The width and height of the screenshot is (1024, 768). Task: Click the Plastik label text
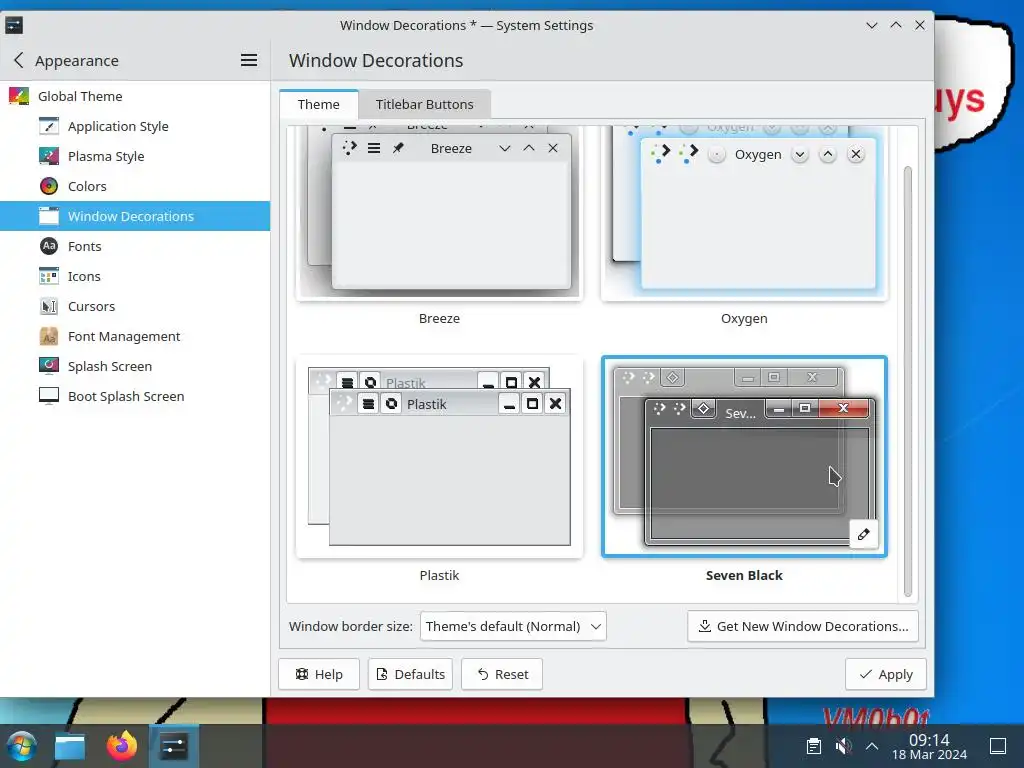tap(439, 575)
